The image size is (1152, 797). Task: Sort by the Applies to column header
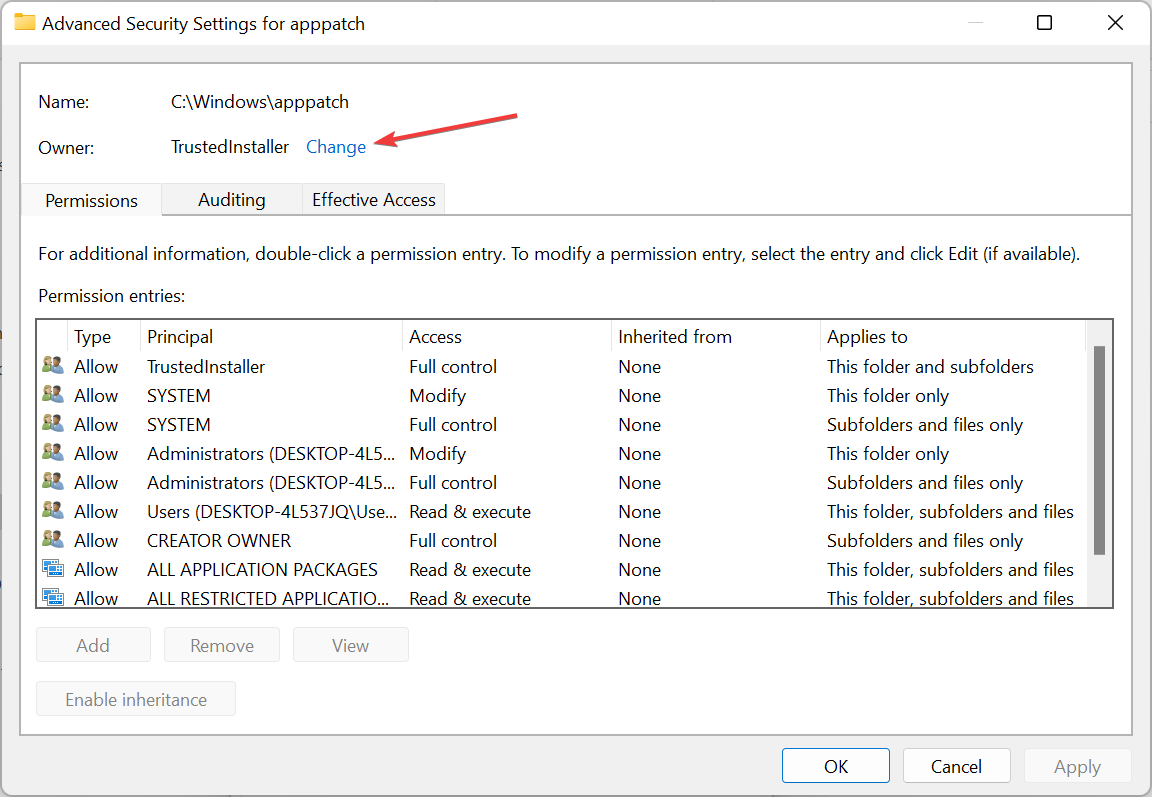(x=952, y=336)
